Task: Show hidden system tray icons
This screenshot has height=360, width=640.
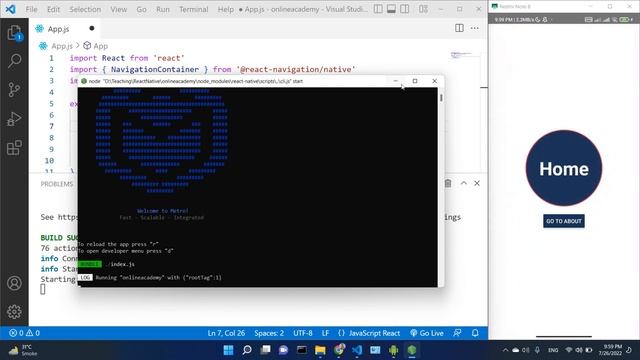Action: coord(505,350)
